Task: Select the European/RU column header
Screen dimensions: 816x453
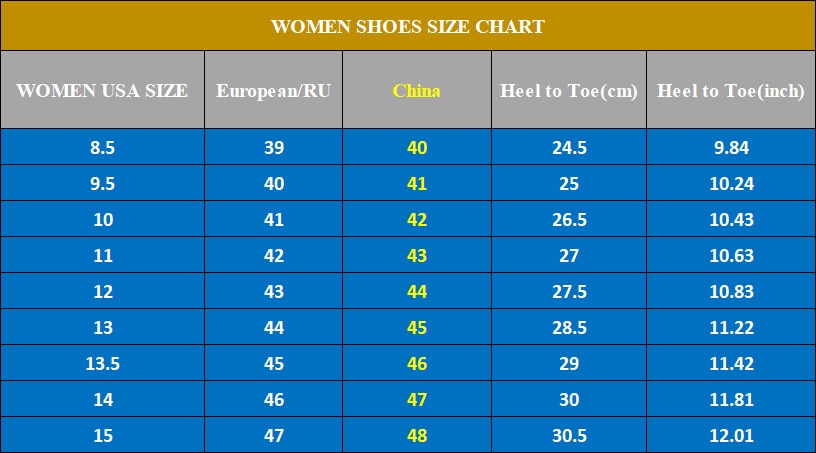Action: [274, 91]
